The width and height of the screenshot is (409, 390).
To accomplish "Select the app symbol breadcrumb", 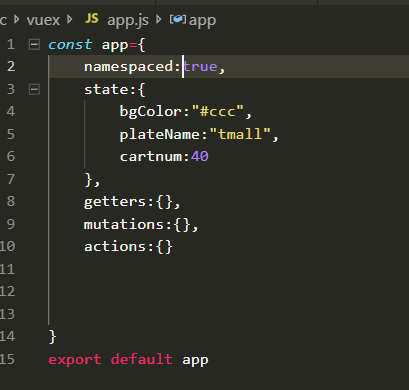I will [202, 21].
